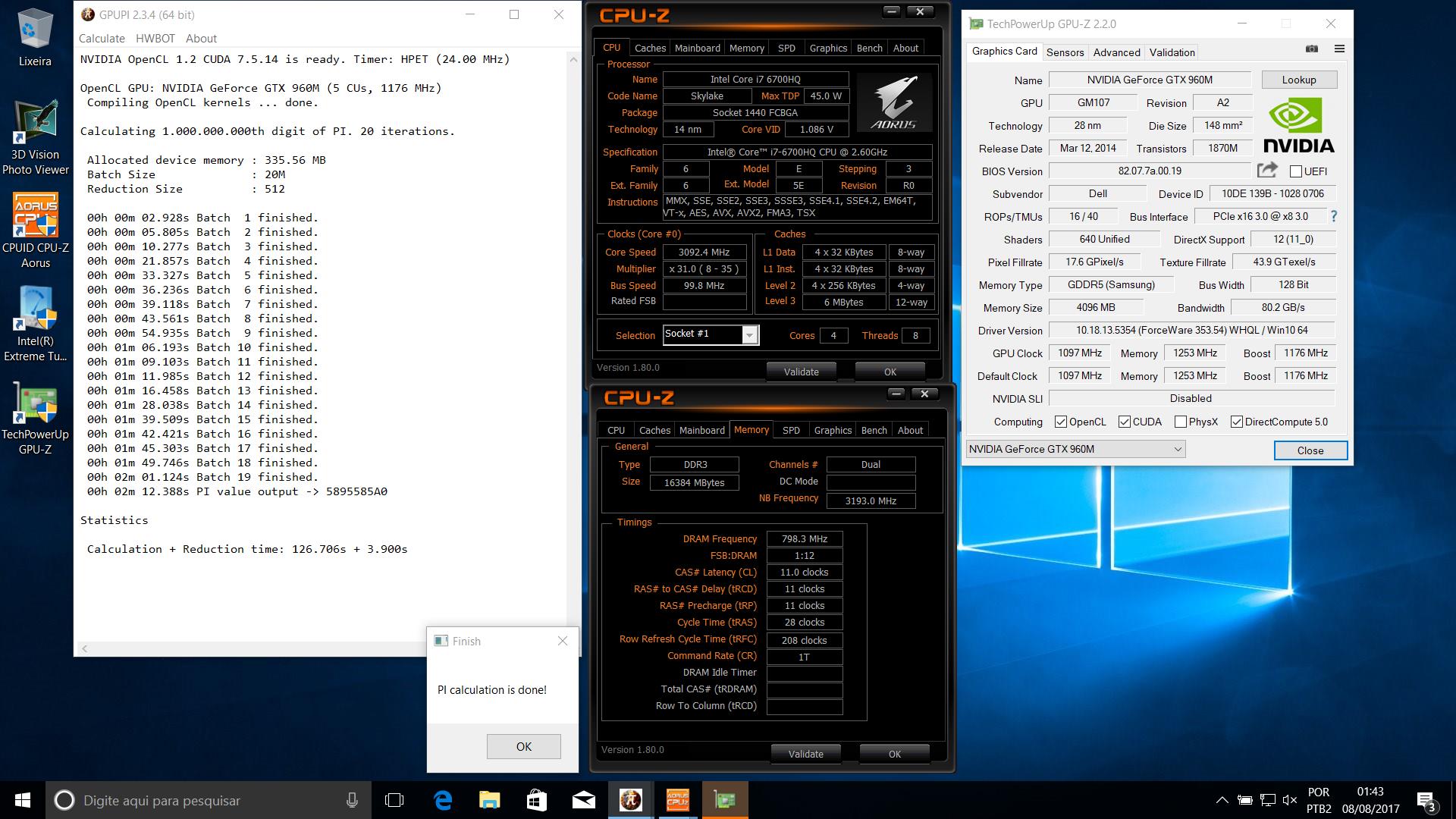Open the Advanced tab in GPU-Z

pos(1116,52)
